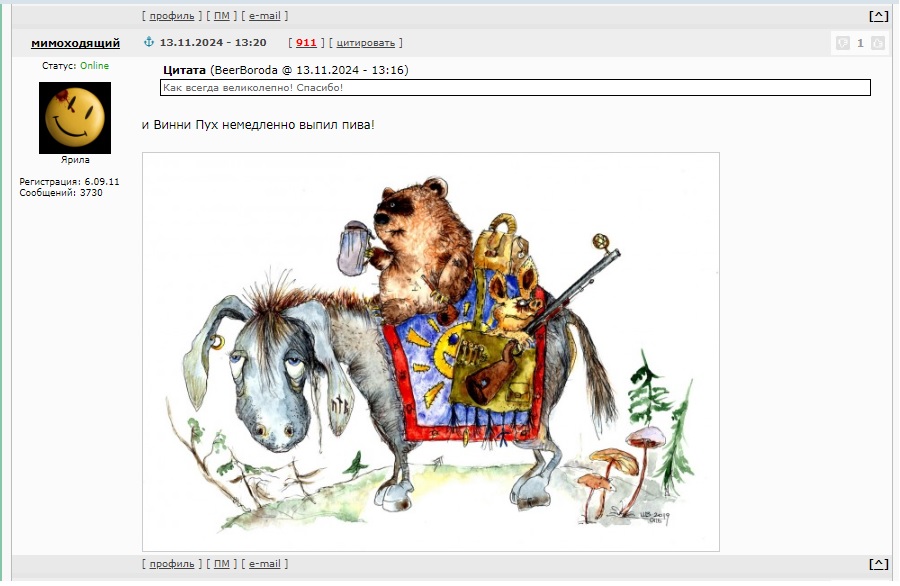
Task: Open post number 911 link
Action: [x=306, y=42]
